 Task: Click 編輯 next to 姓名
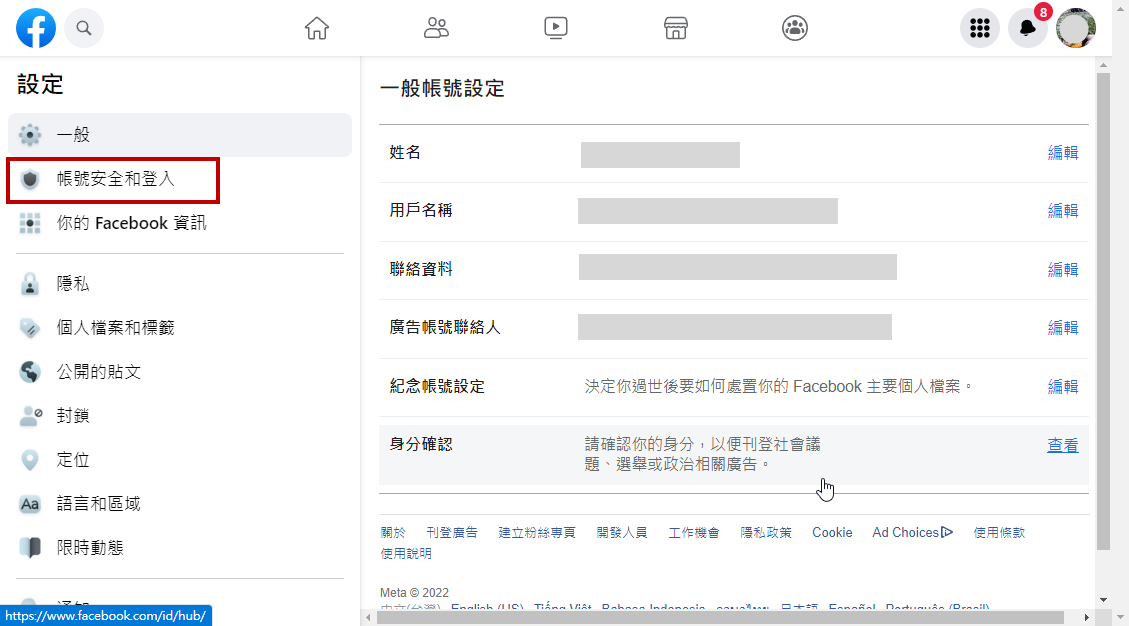[1062, 153]
